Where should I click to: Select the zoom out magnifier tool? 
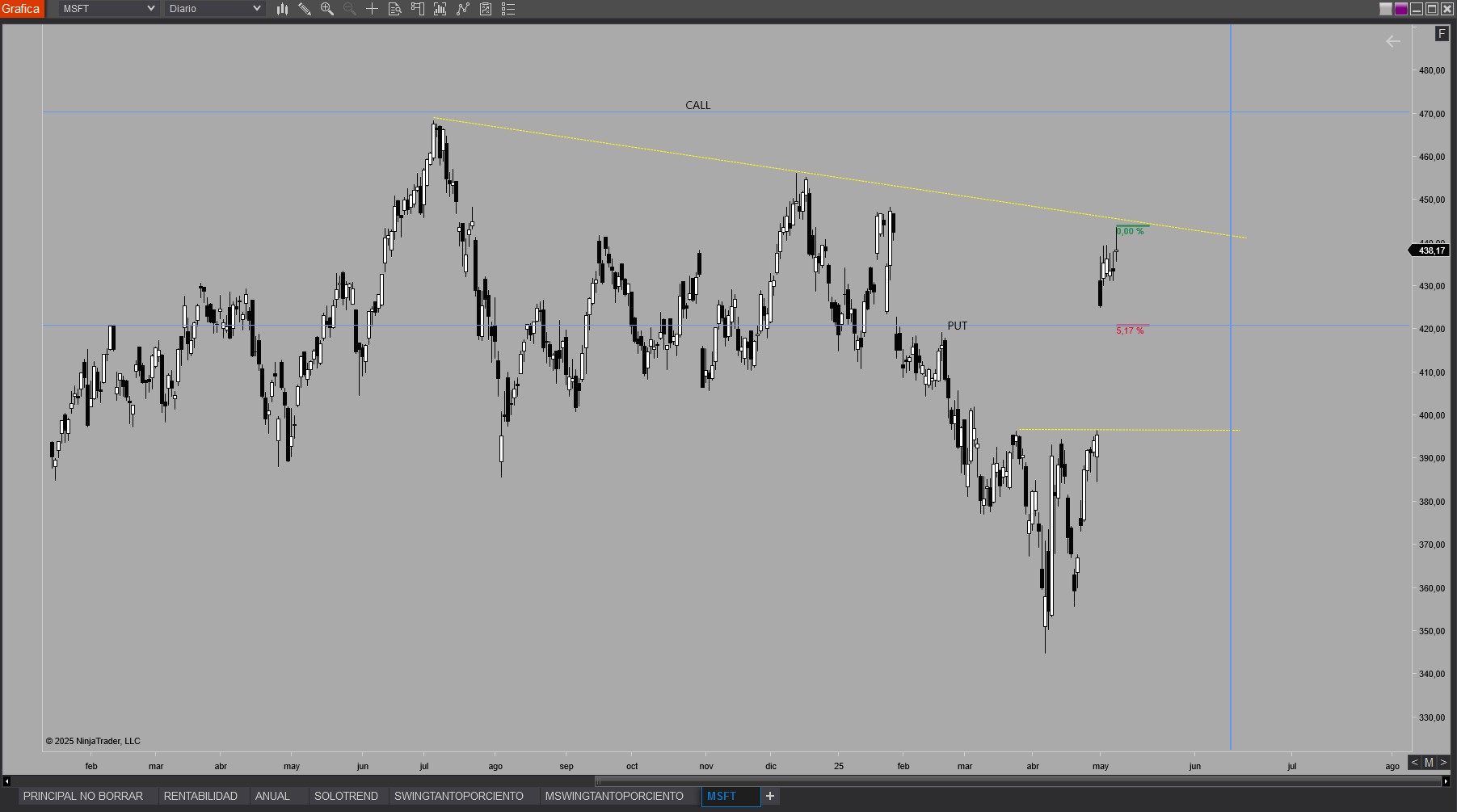tap(350, 9)
